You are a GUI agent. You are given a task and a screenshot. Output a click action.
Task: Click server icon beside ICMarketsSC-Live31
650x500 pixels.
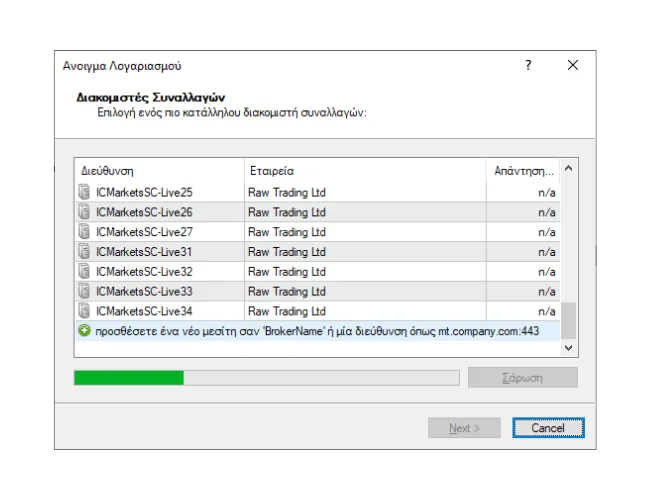click(84, 252)
